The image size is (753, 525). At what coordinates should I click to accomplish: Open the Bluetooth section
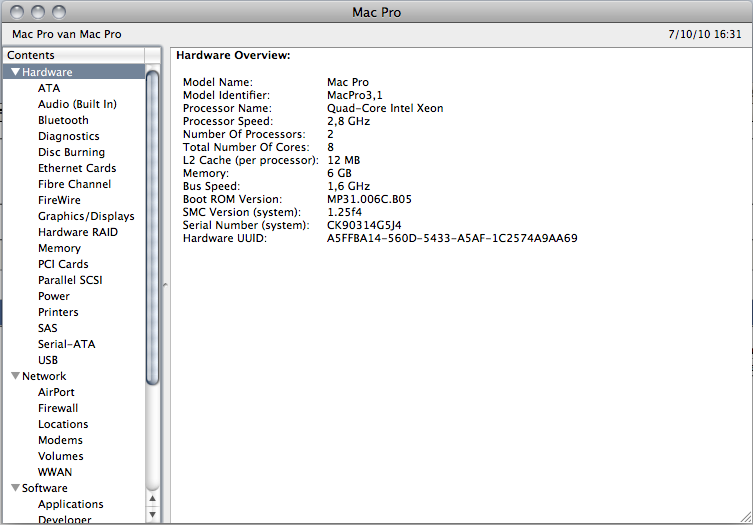pyautogui.click(x=63, y=120)
